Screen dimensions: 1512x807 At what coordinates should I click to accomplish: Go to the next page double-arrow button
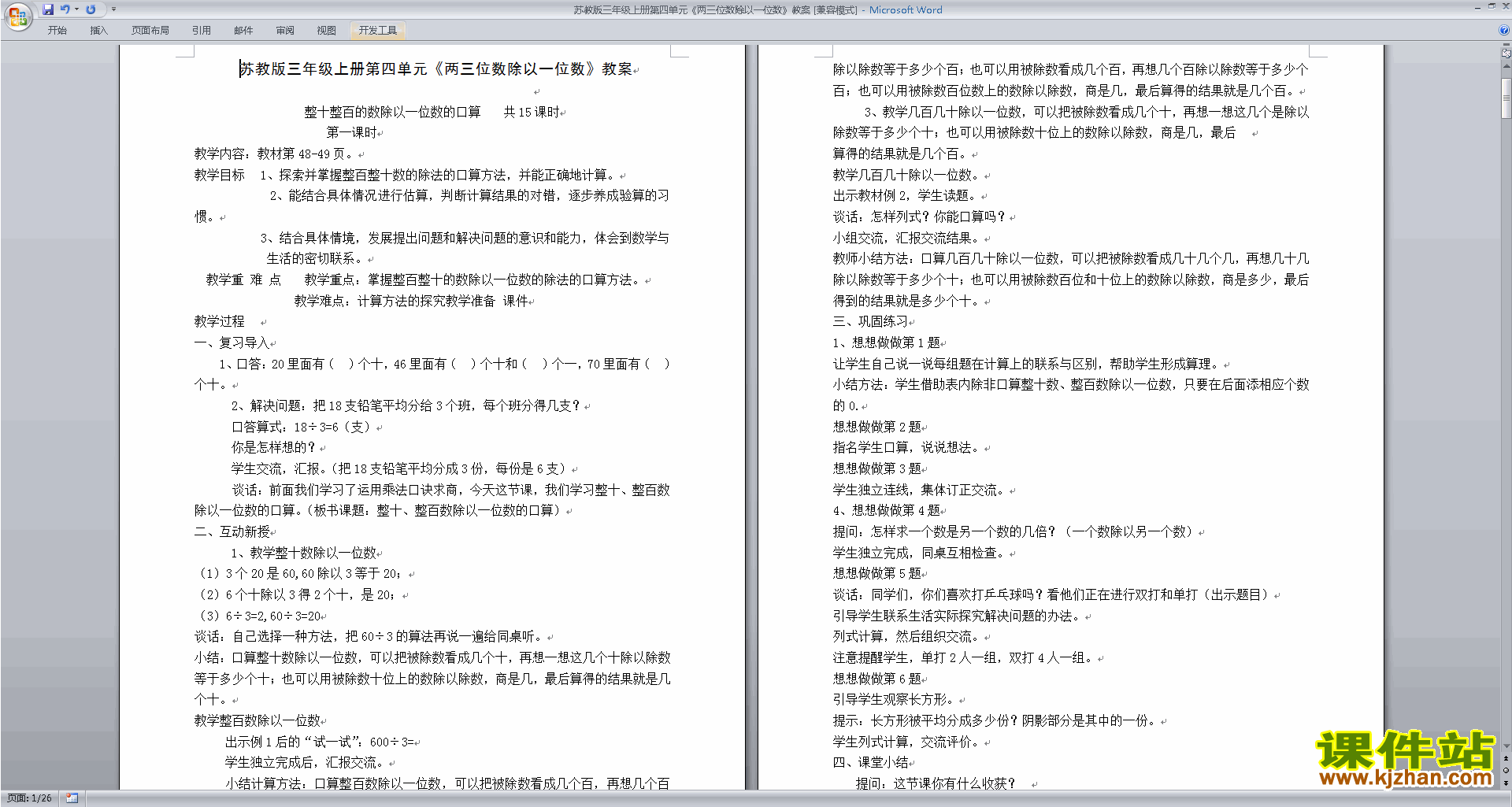[1506, 783]
